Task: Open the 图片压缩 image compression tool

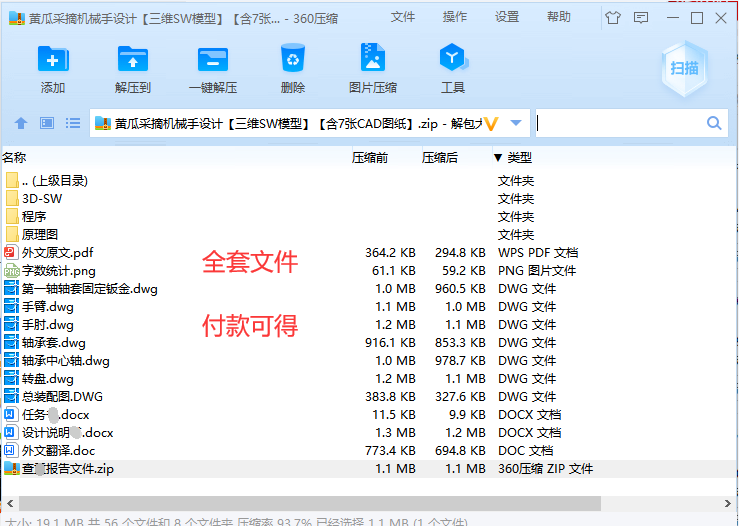Action: (373, 58)
